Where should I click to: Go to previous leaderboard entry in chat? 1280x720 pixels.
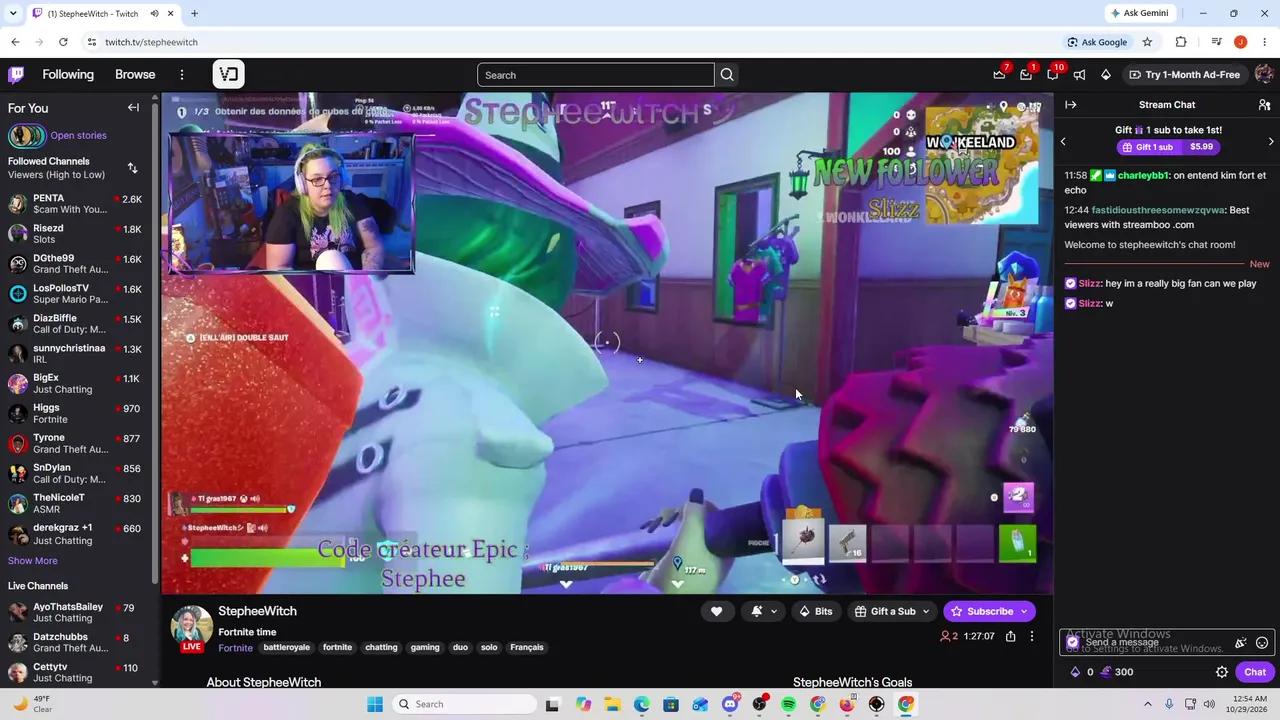(1063, 142)
